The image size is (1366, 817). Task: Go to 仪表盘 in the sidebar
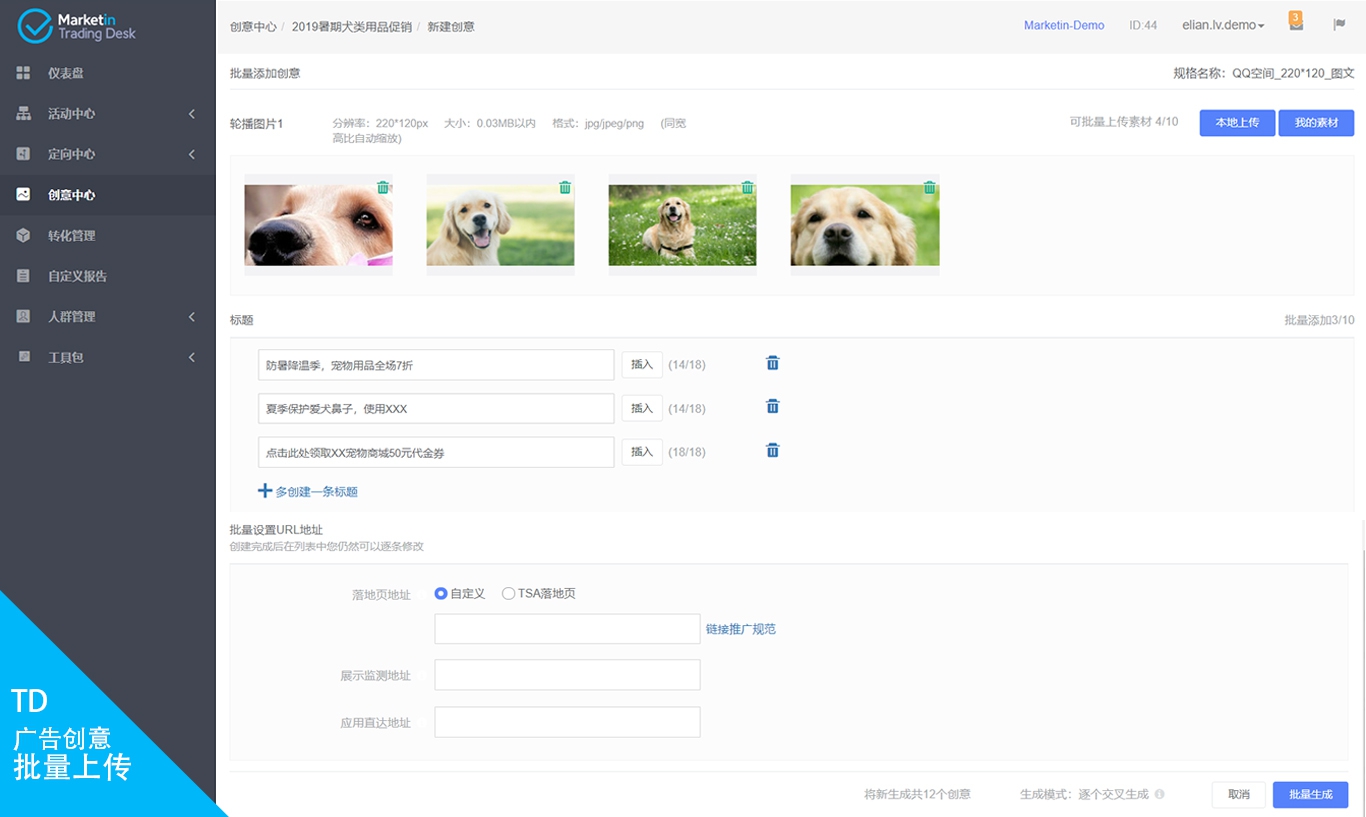66,73
